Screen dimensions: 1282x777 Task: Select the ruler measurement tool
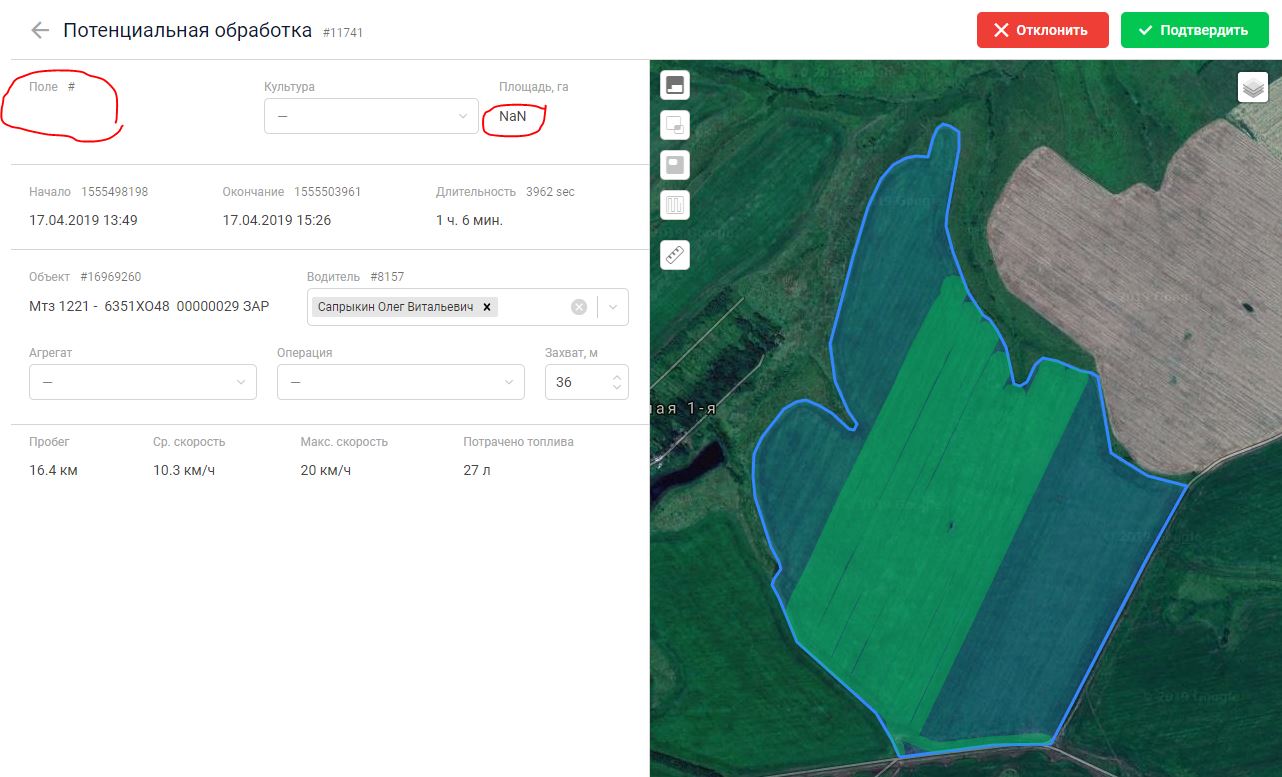[675, 255]
